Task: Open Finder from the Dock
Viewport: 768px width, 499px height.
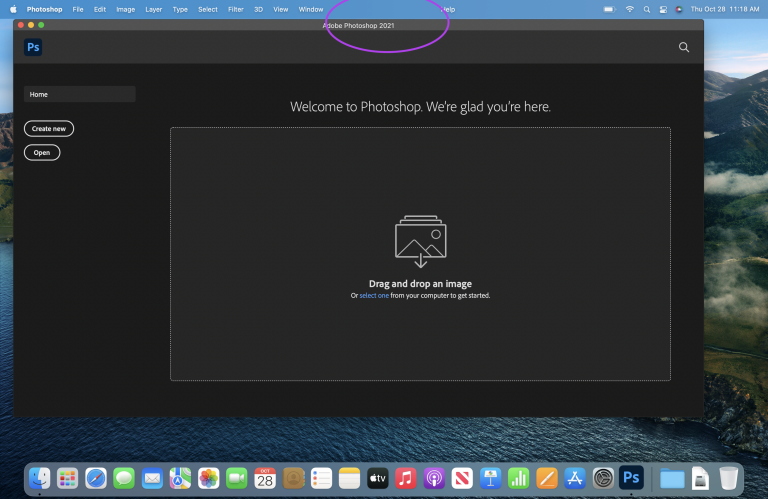Action: coord(39,478)
